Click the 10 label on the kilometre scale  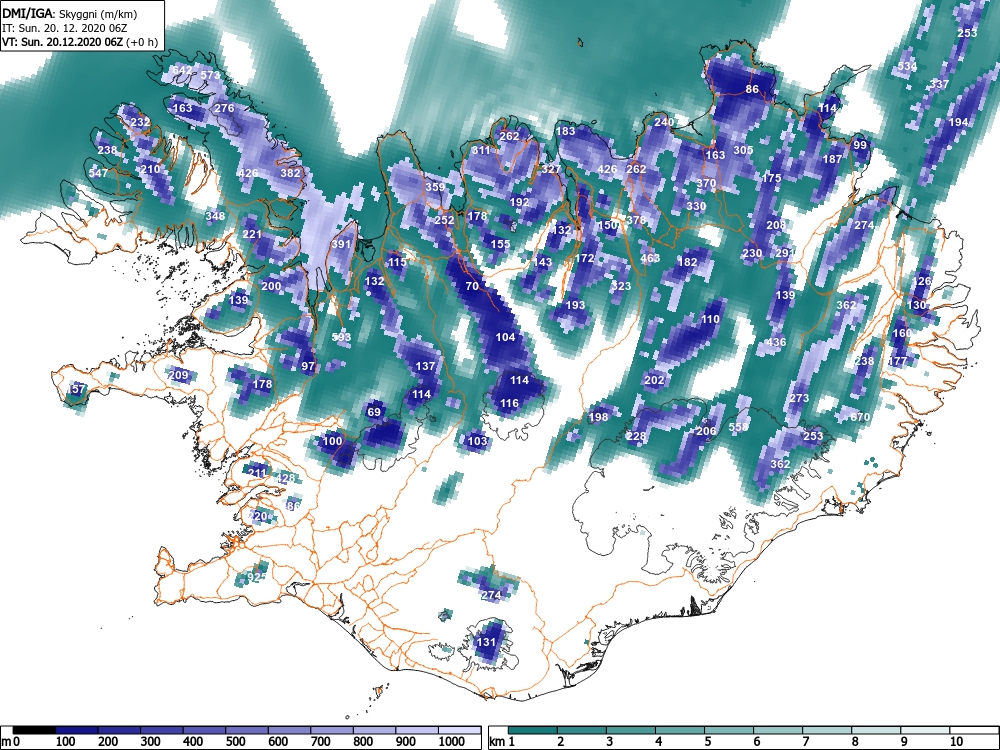pos(955,742)
